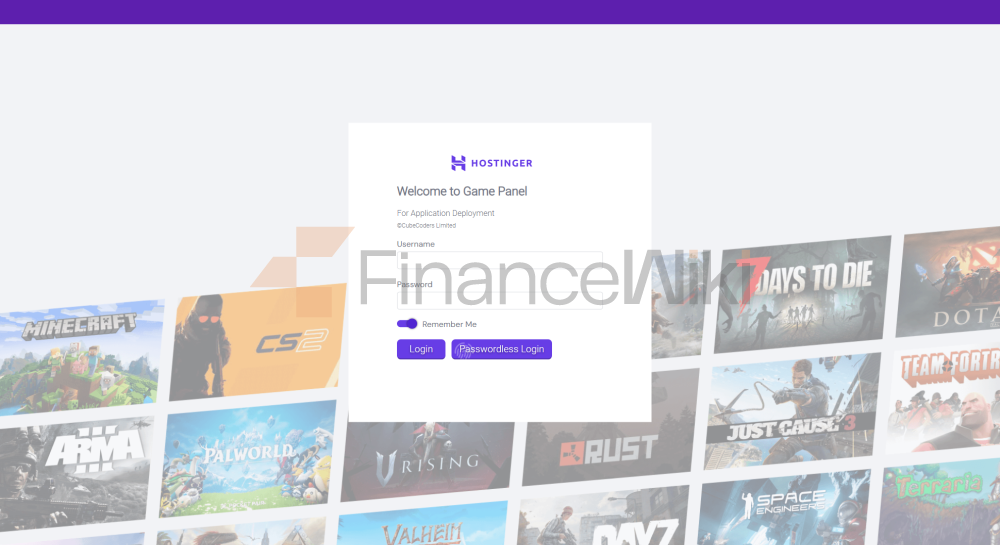Select the DayZ game thumbnail
This screenshot has height=545, width=1000.
tap(603, 516)
